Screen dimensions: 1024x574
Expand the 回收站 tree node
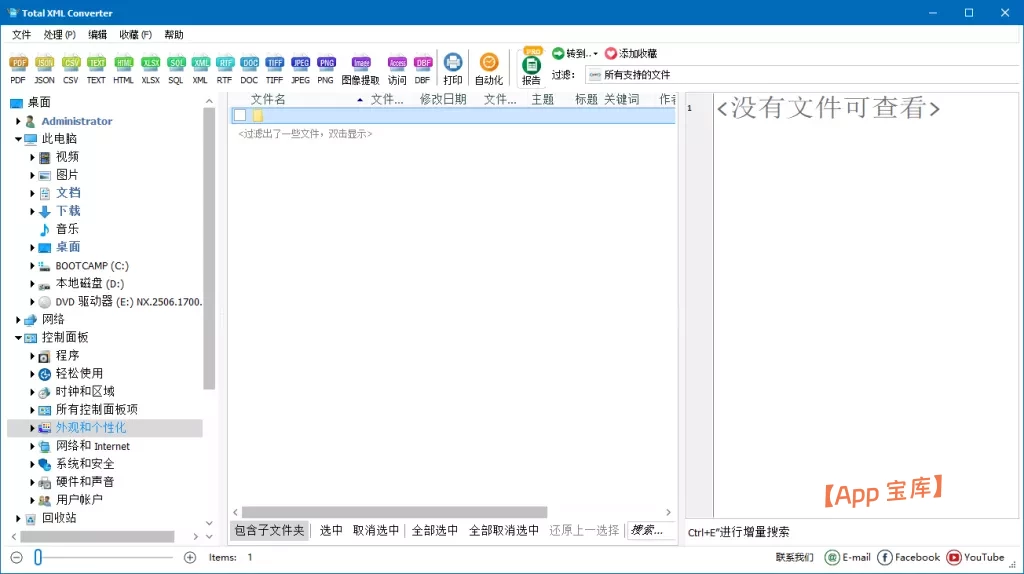[18, 518]
